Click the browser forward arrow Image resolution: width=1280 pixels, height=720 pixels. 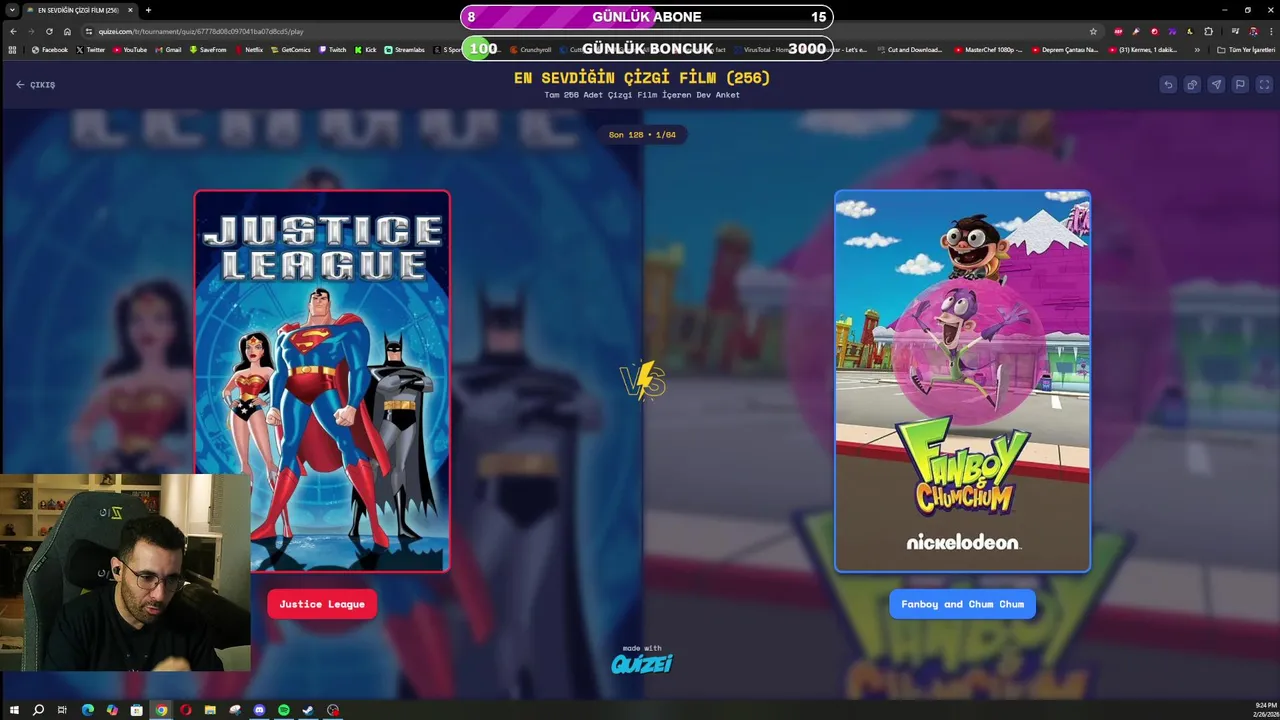(31, 31)
